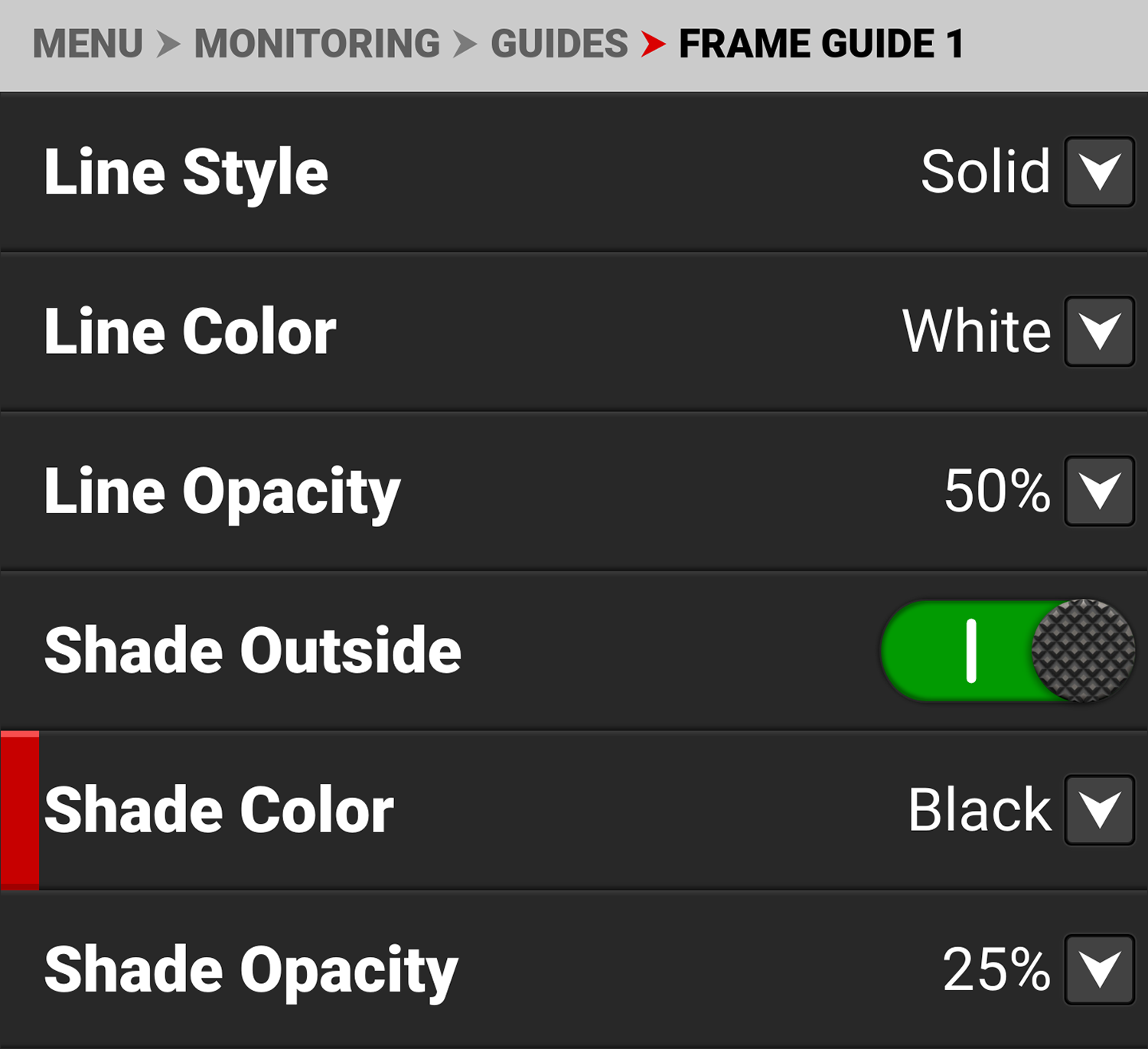Viewport: 1148px width, 1049px height.
Task: Open the Line Style dropdown arrow
Action: [x=1099, y=172]
